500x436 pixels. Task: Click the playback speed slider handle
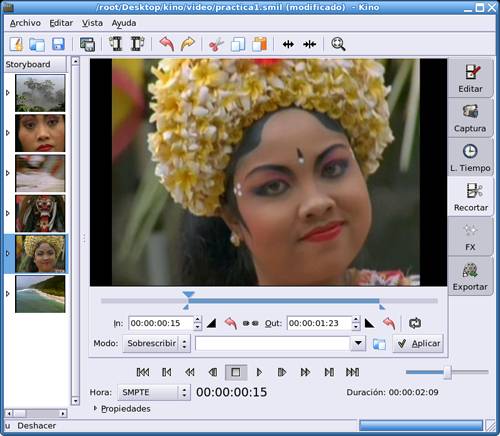448,372
